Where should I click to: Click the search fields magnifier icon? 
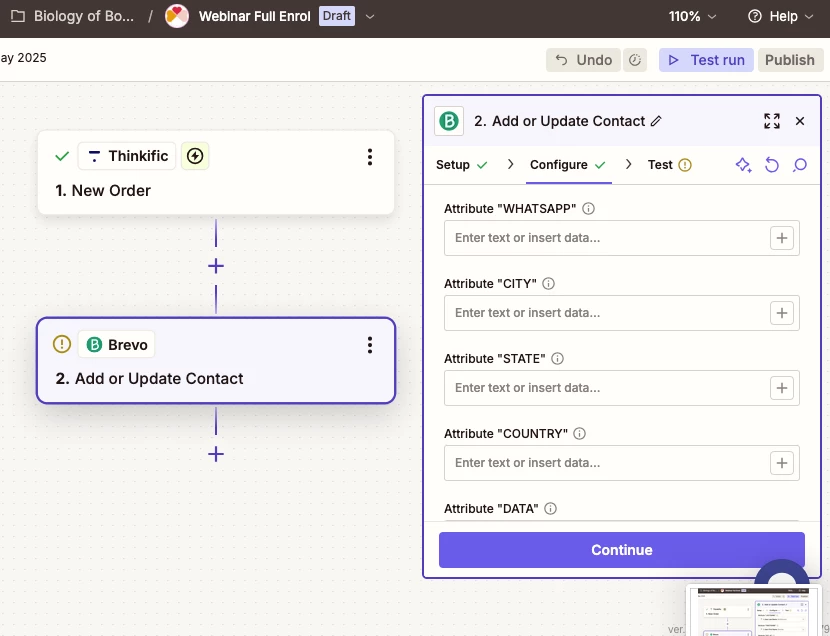pyautogui.click(x=800, y=165)
